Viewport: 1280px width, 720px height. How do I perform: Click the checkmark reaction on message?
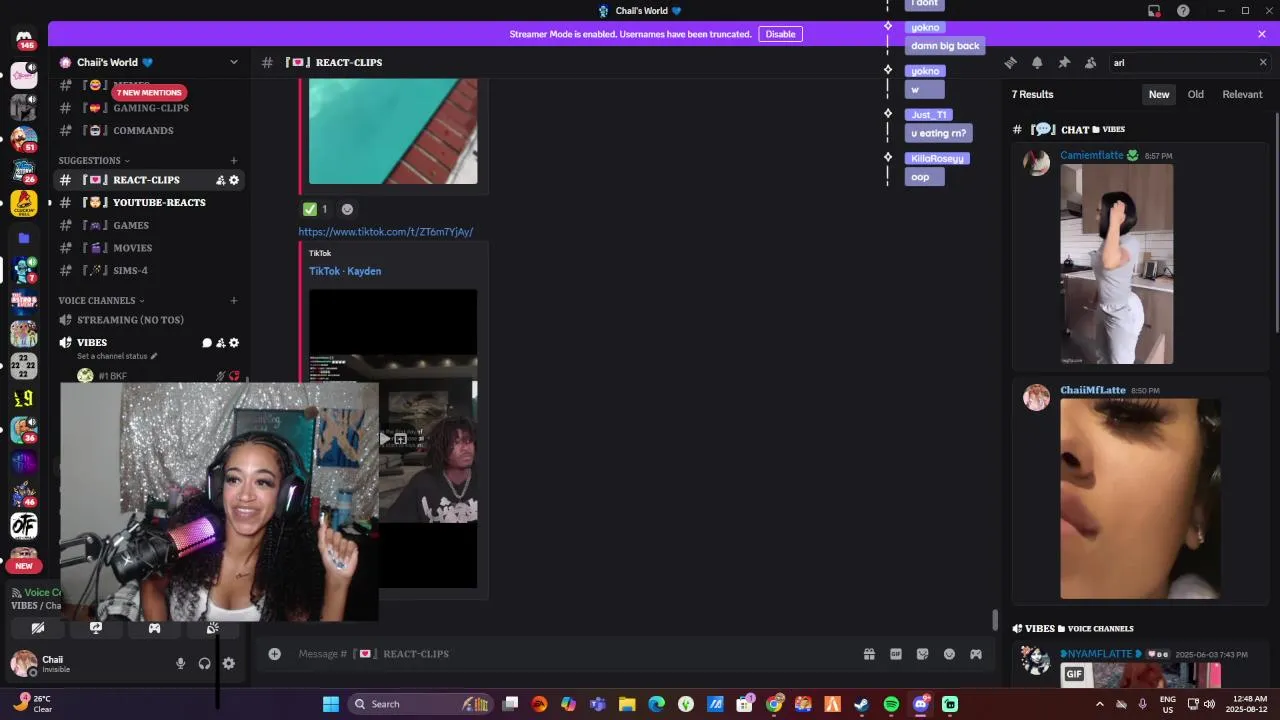[316, 209]
